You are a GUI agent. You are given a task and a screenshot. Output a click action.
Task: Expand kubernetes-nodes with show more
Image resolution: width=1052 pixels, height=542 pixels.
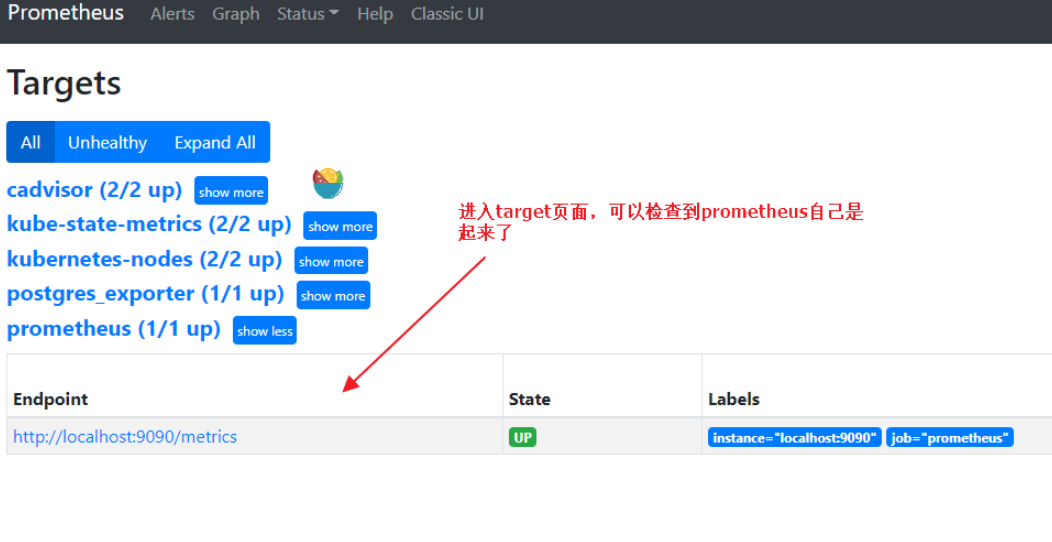(331, 261)
